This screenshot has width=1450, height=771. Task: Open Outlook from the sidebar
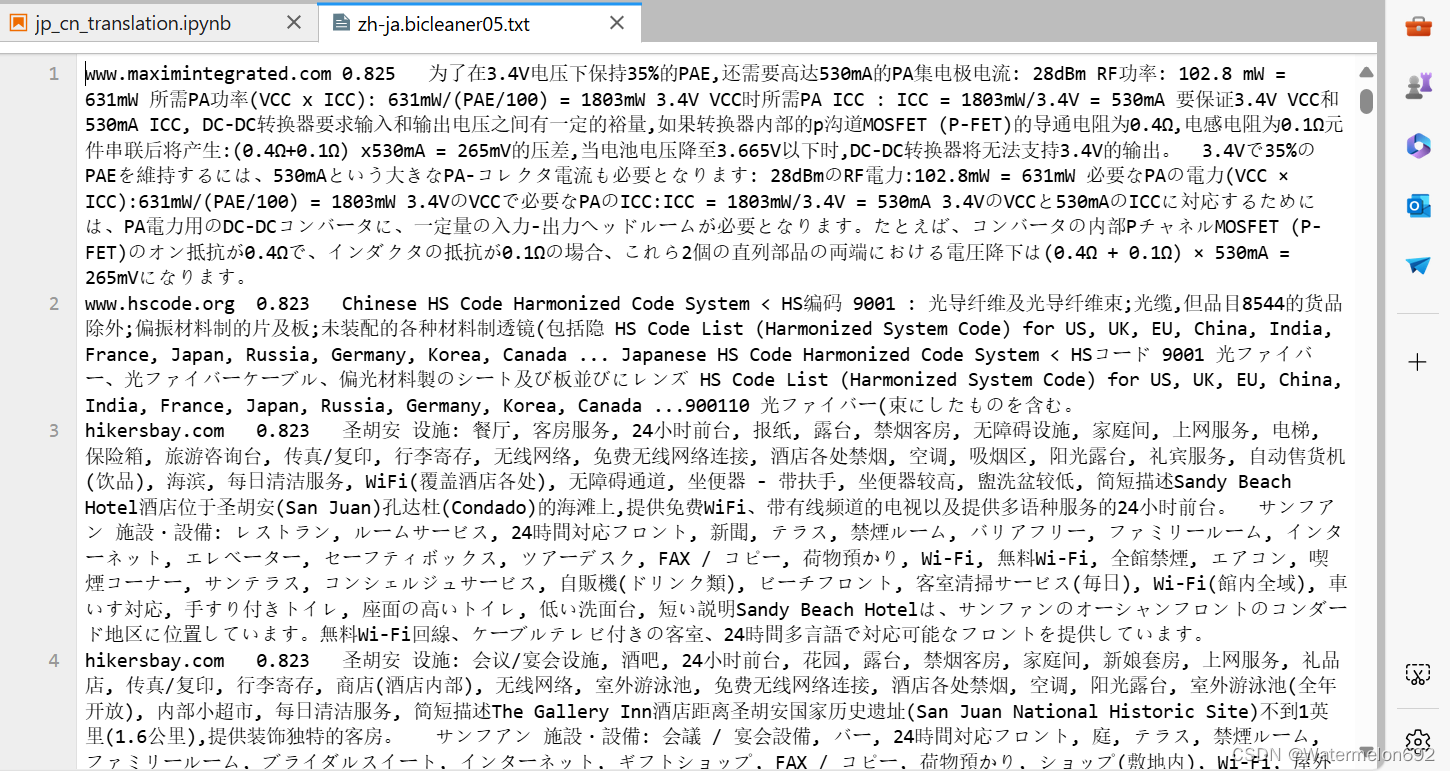1418,206
